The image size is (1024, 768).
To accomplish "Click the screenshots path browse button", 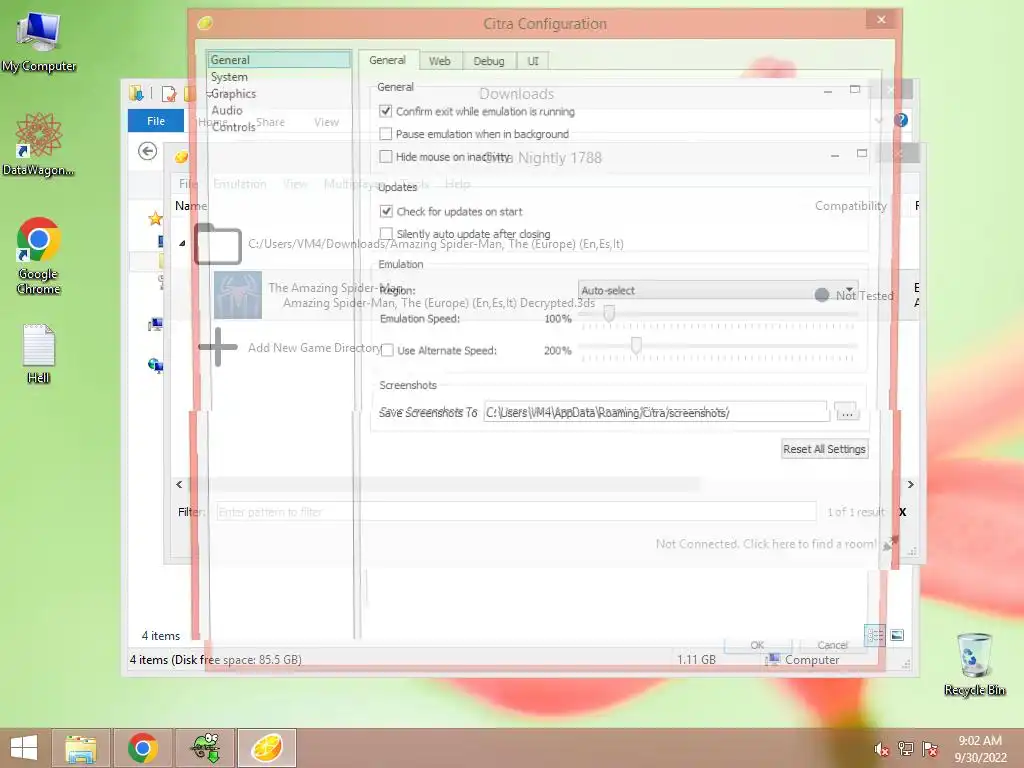I will pos(847,412).
